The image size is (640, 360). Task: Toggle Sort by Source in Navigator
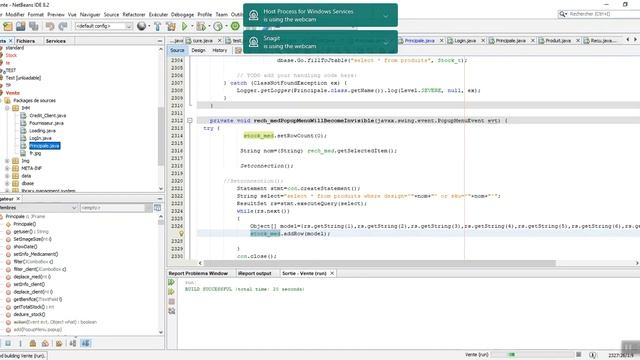coord(86,343)
